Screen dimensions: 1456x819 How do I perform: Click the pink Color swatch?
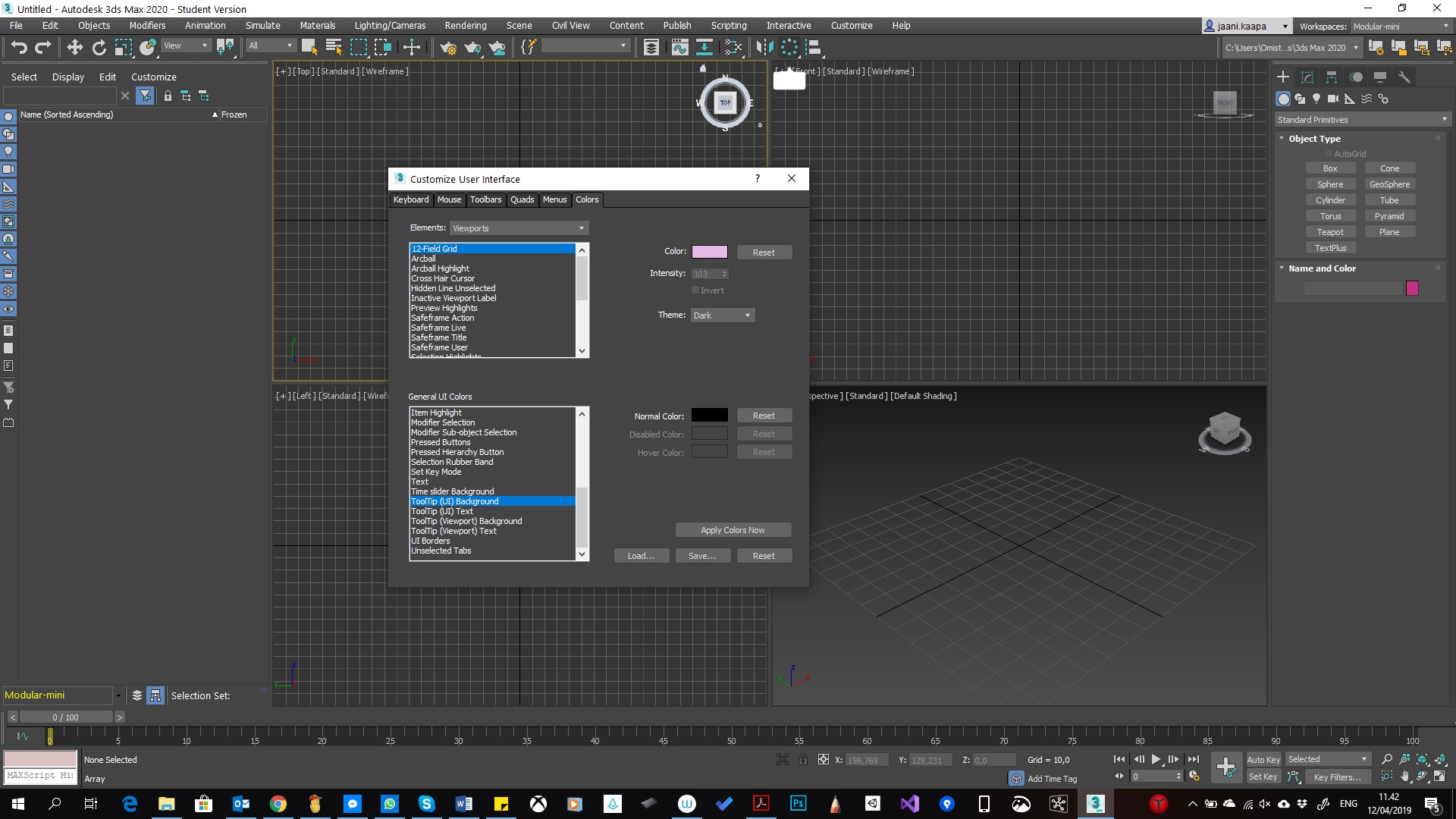pos(709,252)
